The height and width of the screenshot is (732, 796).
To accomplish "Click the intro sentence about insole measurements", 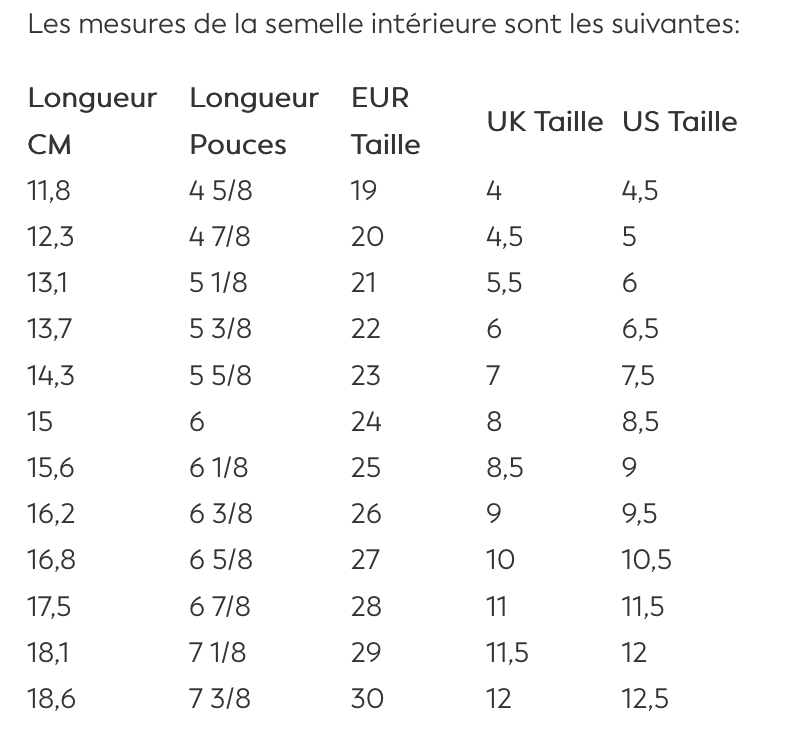I will click(x=383, y=23).
